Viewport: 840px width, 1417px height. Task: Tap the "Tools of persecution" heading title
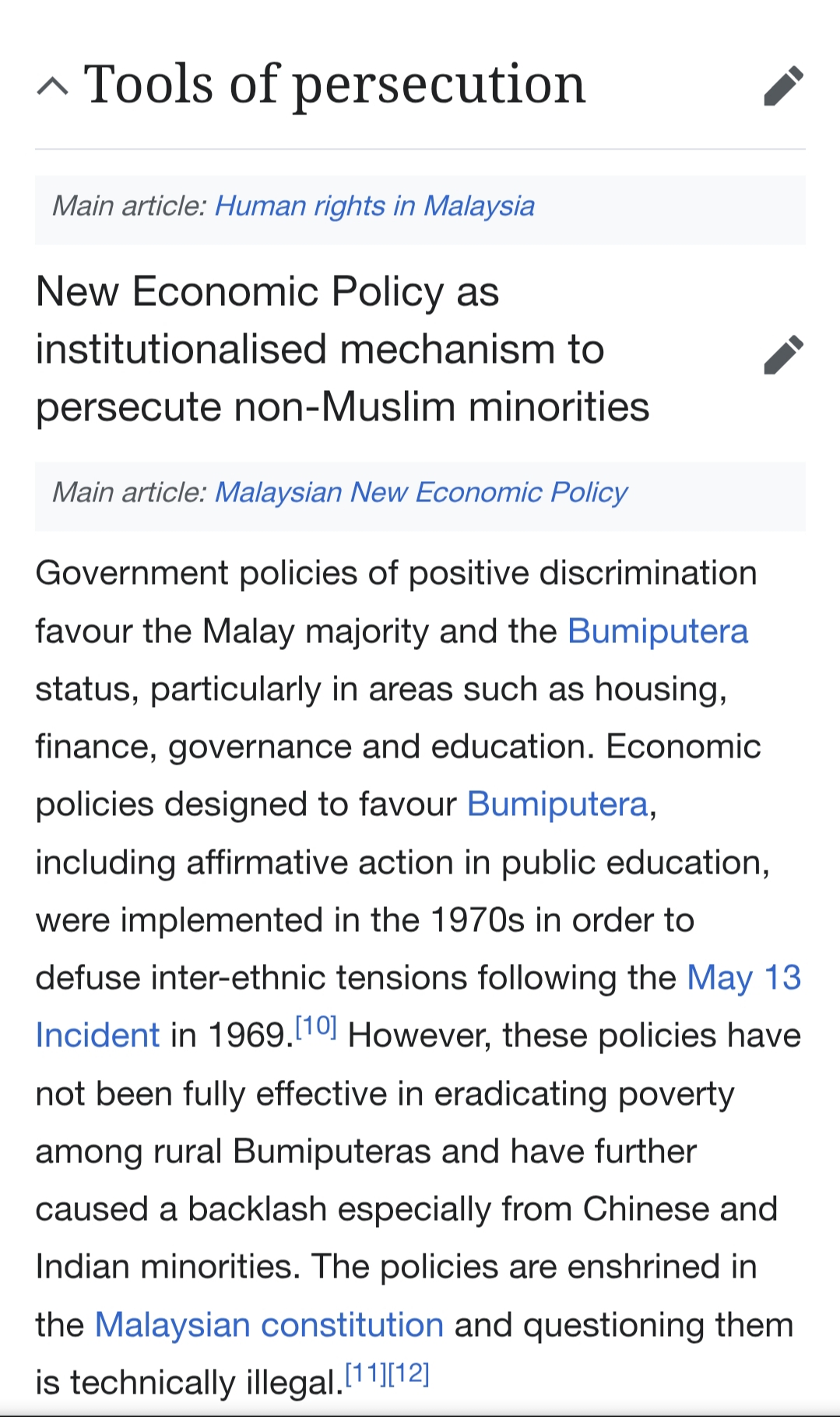(335, 84)
